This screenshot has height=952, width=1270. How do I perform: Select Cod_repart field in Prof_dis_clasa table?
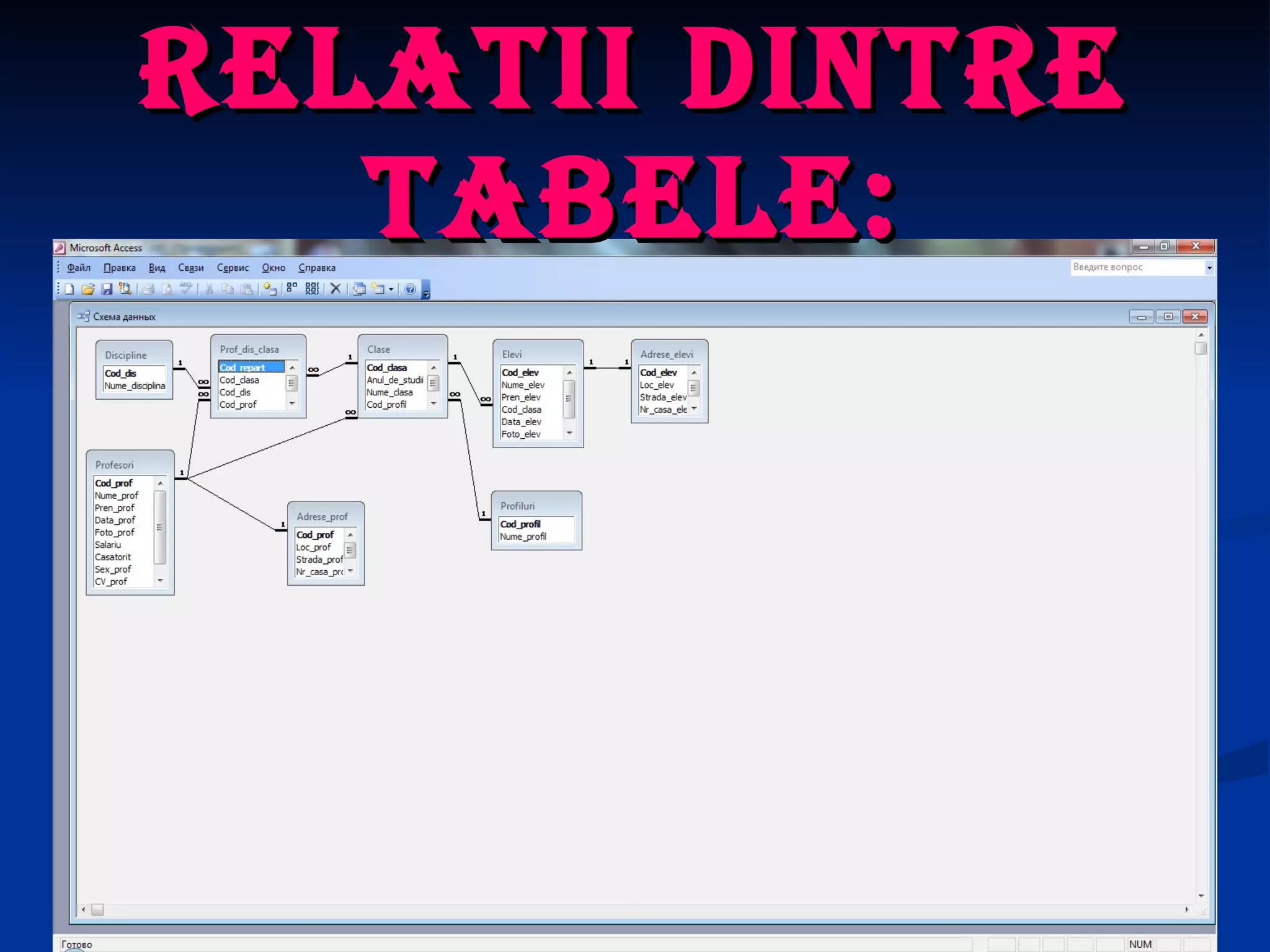coord(251,368)
